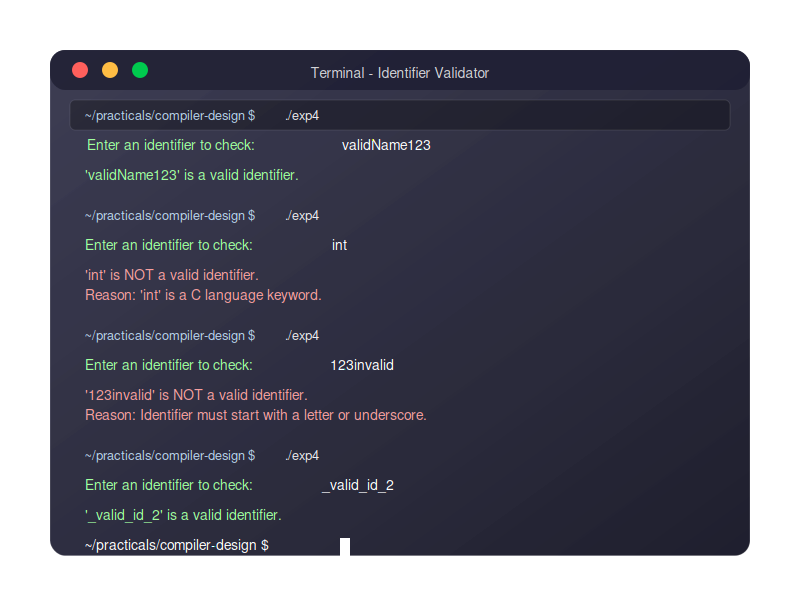The width and height of the screenshot is (800, 600).
Task: Click the white block cursor at the last prompt
Action: coord(345,546)
